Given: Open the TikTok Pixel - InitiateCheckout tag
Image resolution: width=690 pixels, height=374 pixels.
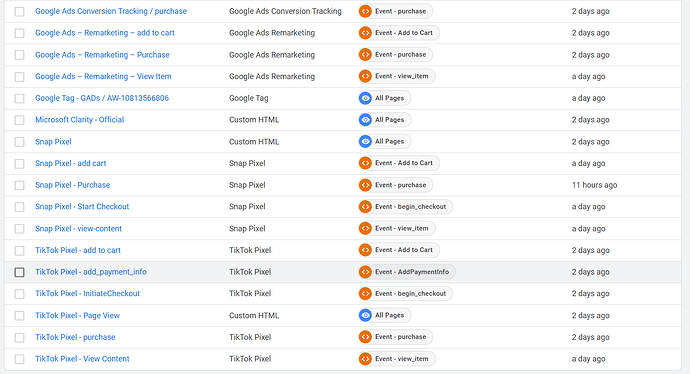Looking at the screenshot, I should point(88,293).
